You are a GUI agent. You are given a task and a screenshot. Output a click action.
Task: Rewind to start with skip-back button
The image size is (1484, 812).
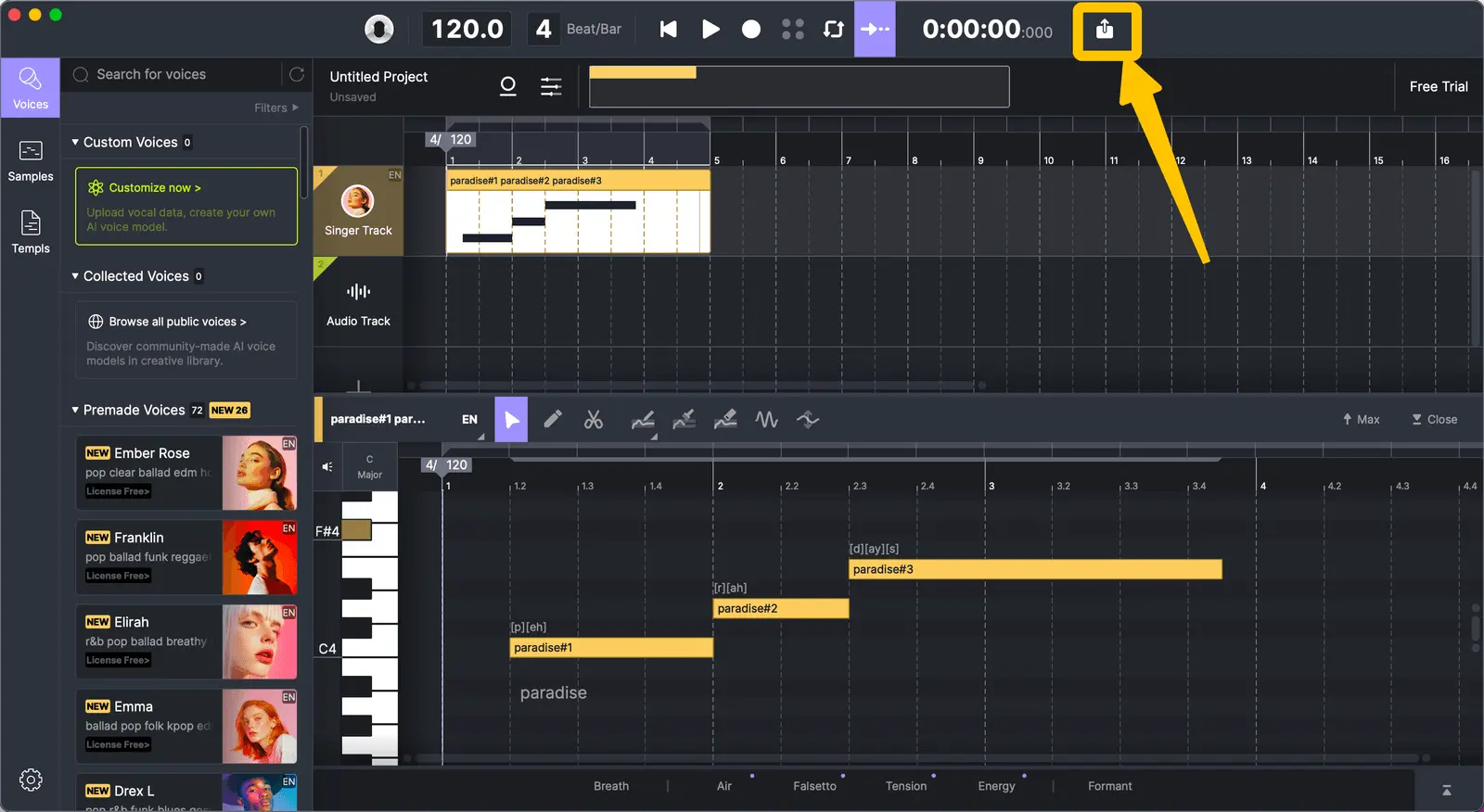(x=668, y=30)
